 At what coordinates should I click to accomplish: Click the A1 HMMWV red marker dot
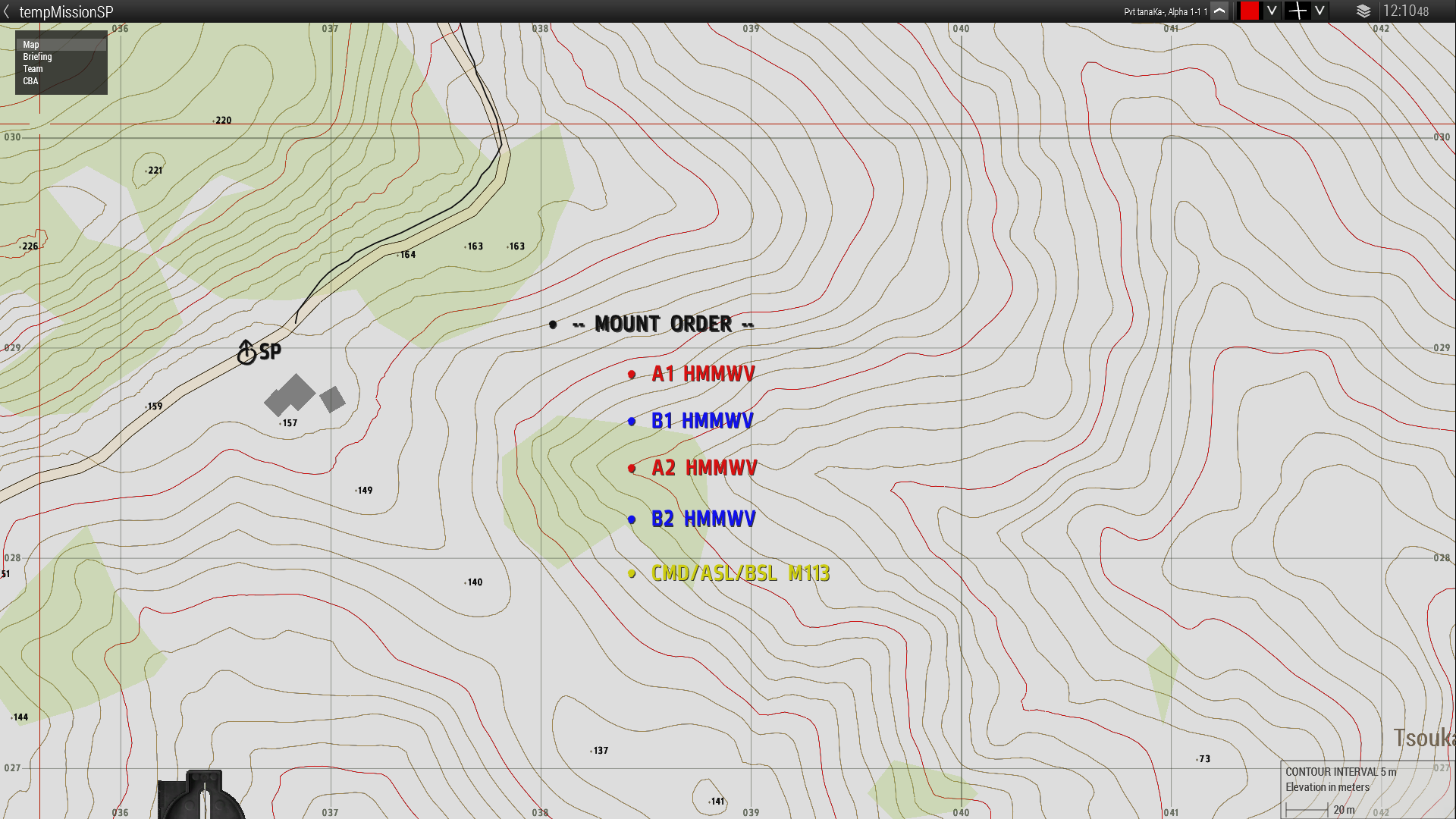click(x=632, y=375)
